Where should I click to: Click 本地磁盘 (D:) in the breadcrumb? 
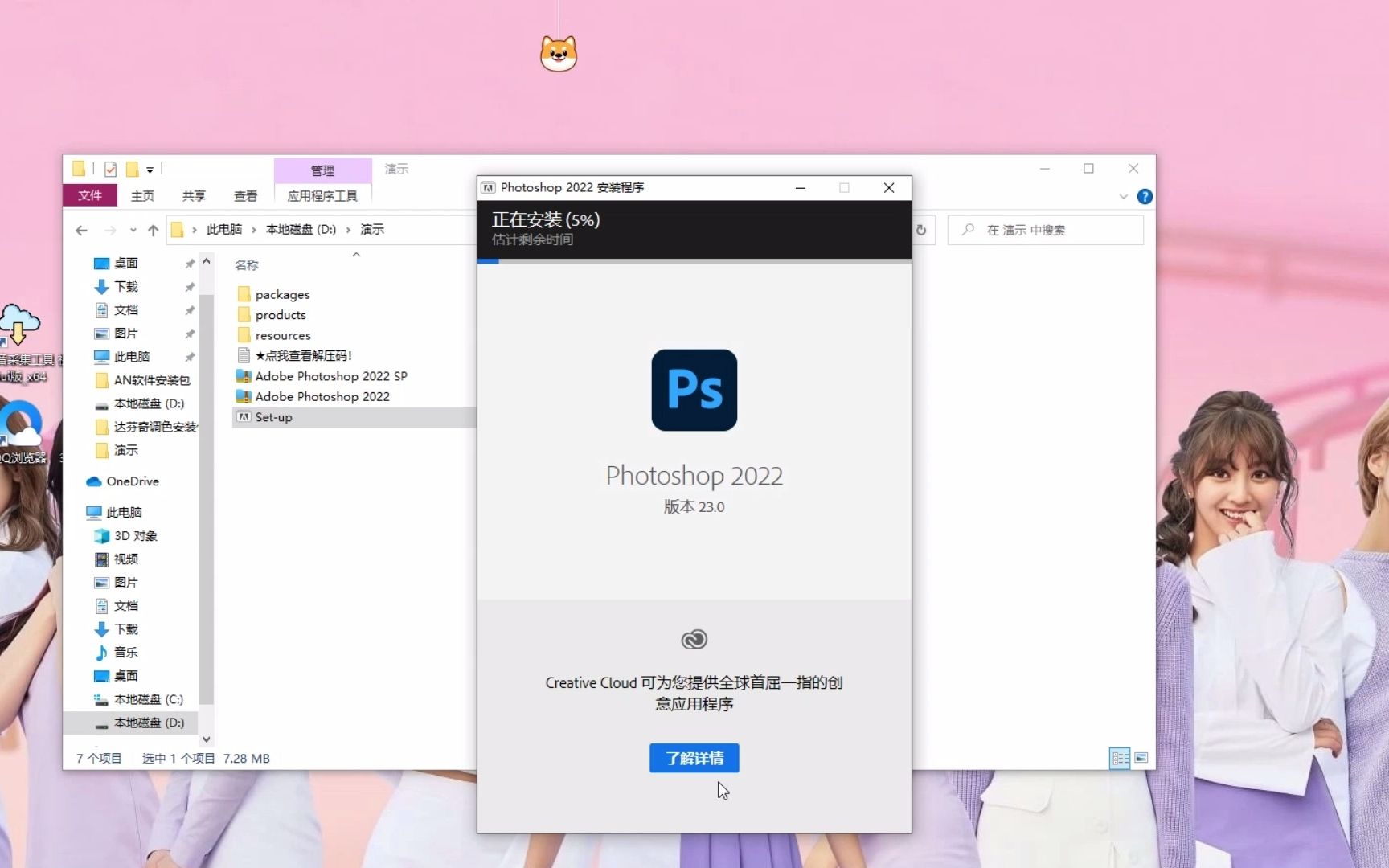pos(301,229)
